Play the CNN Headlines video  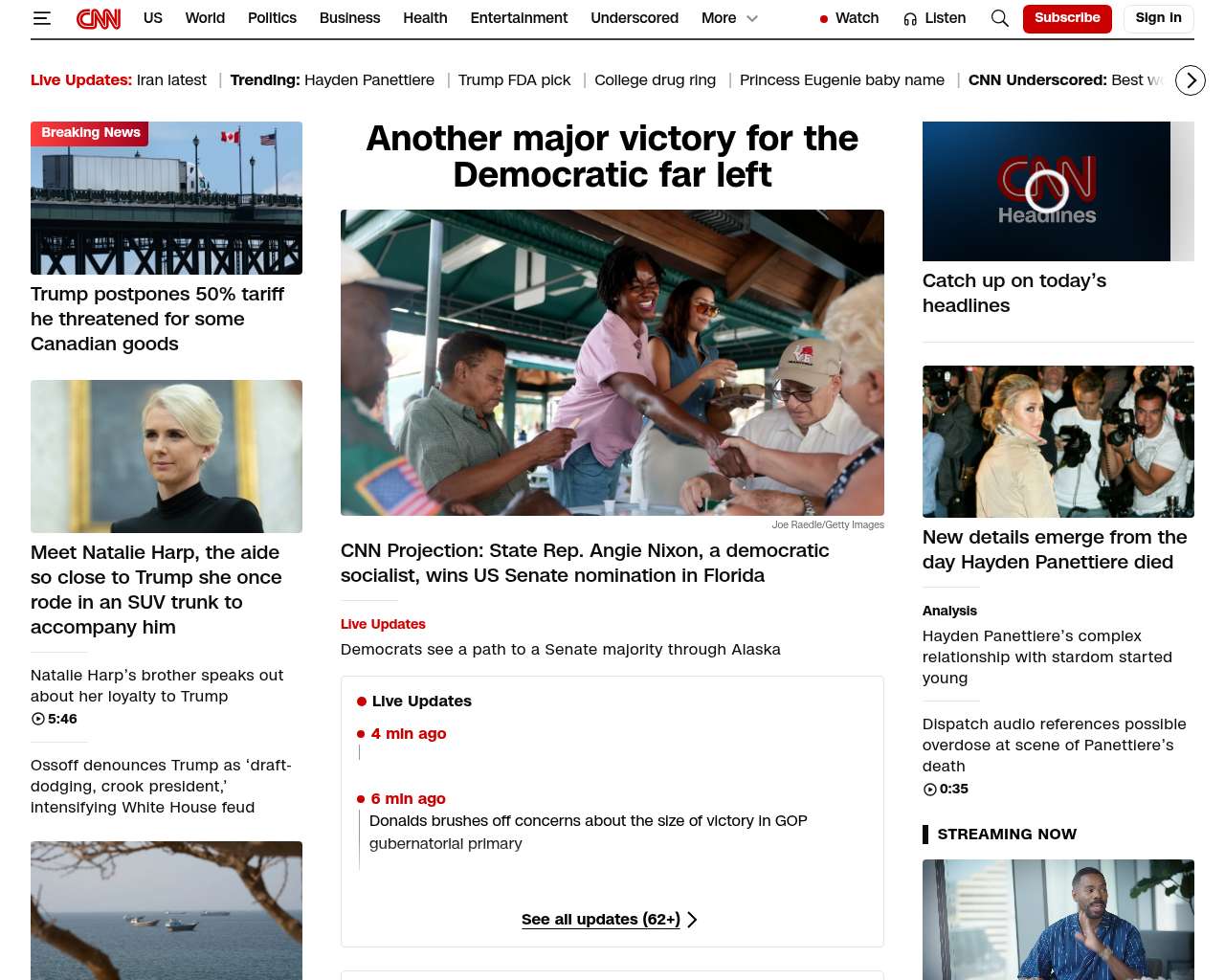1046,191
